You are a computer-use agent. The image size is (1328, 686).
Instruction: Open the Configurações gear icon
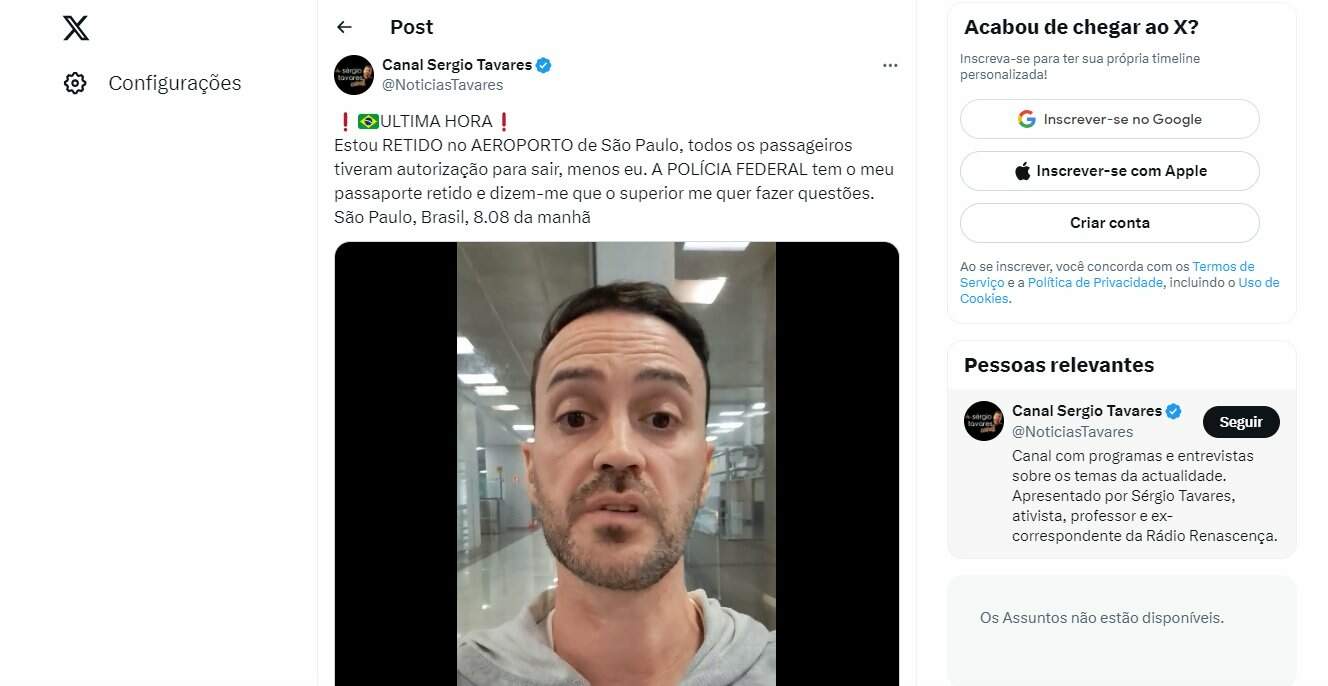[75, 83]
